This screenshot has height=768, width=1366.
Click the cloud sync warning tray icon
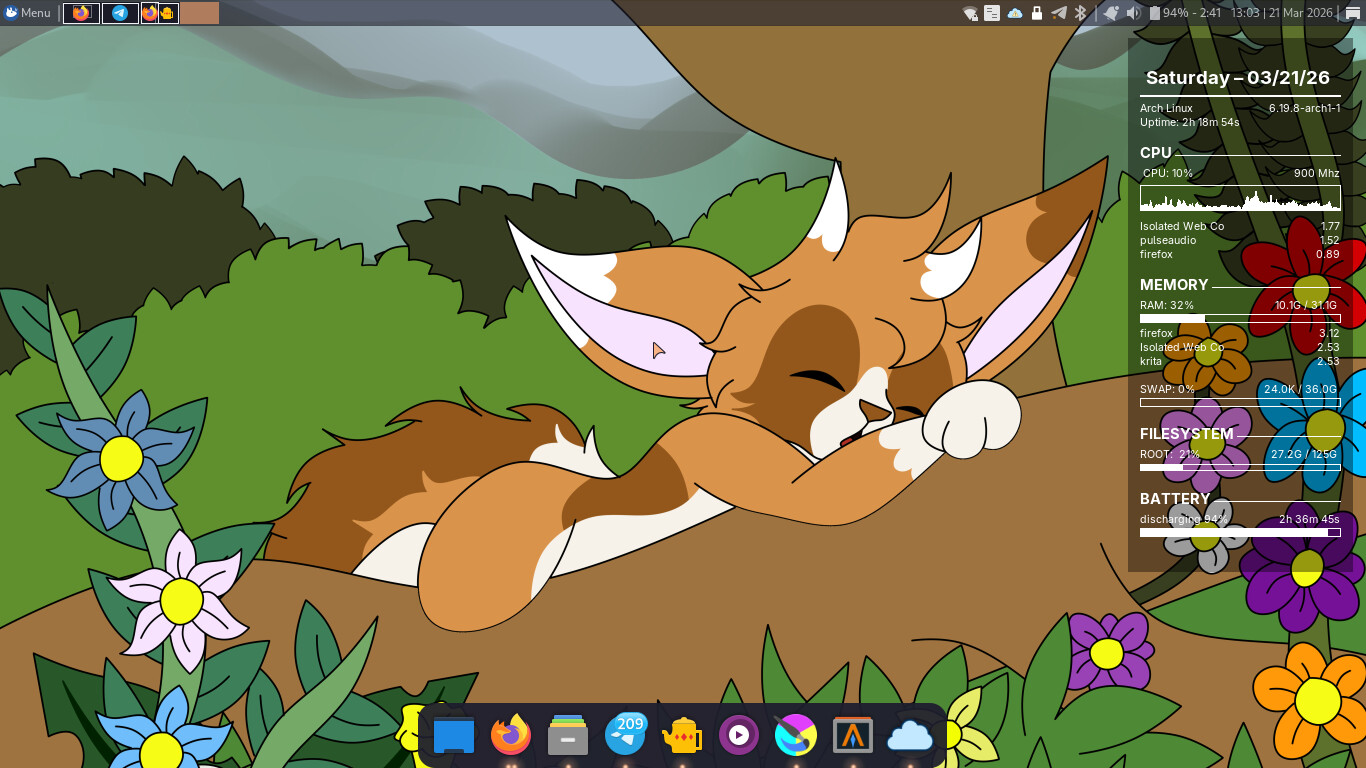click(1015, 13)
